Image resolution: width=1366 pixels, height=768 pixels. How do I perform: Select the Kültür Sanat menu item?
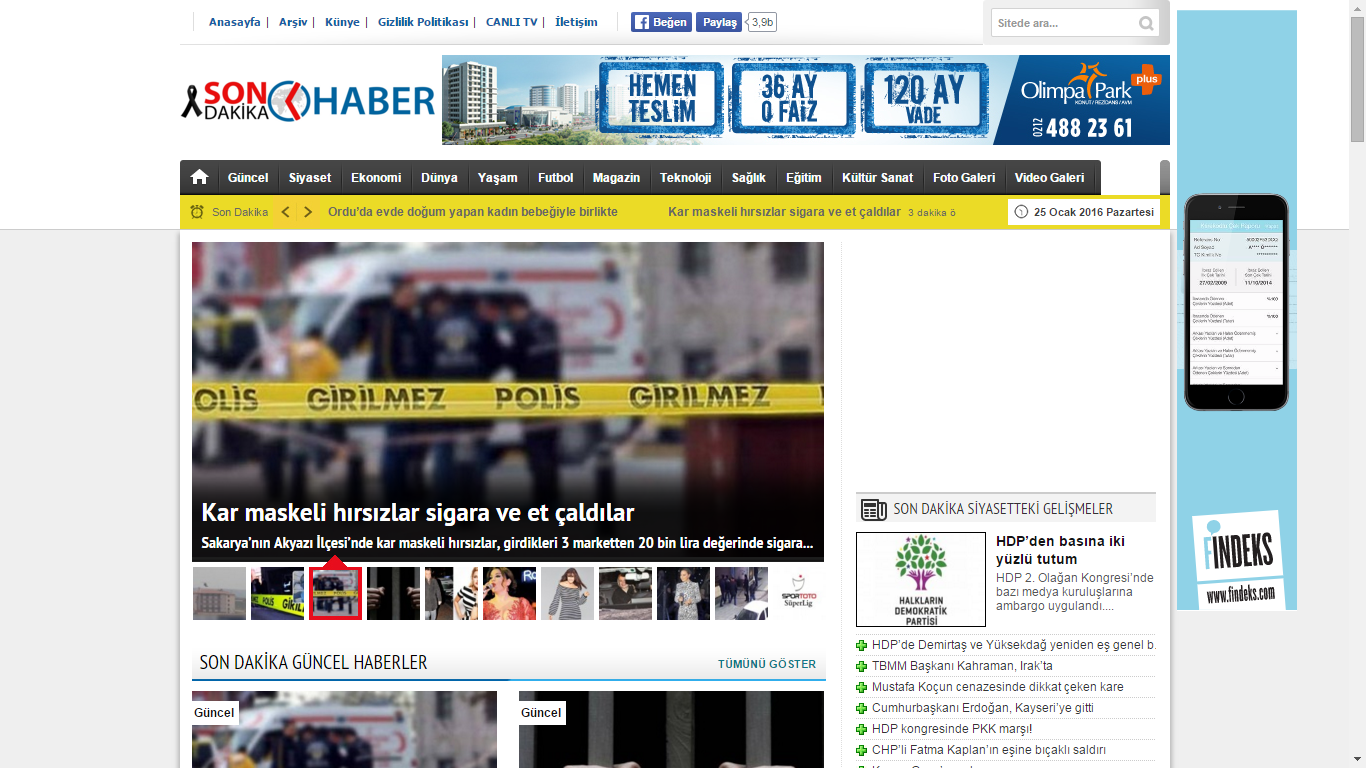pos(877,177)
